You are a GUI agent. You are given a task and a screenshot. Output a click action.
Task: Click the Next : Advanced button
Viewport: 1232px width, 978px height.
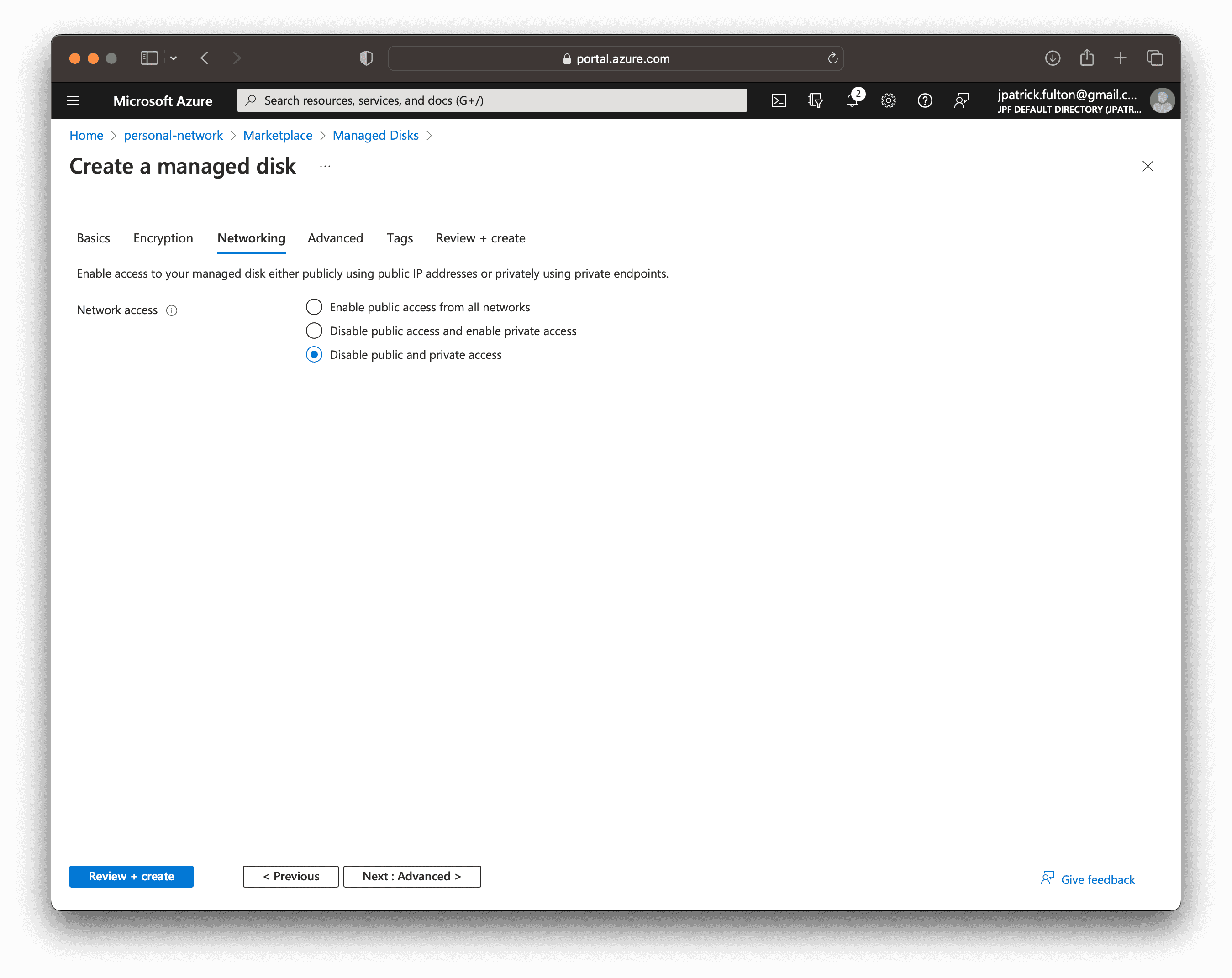412,876
